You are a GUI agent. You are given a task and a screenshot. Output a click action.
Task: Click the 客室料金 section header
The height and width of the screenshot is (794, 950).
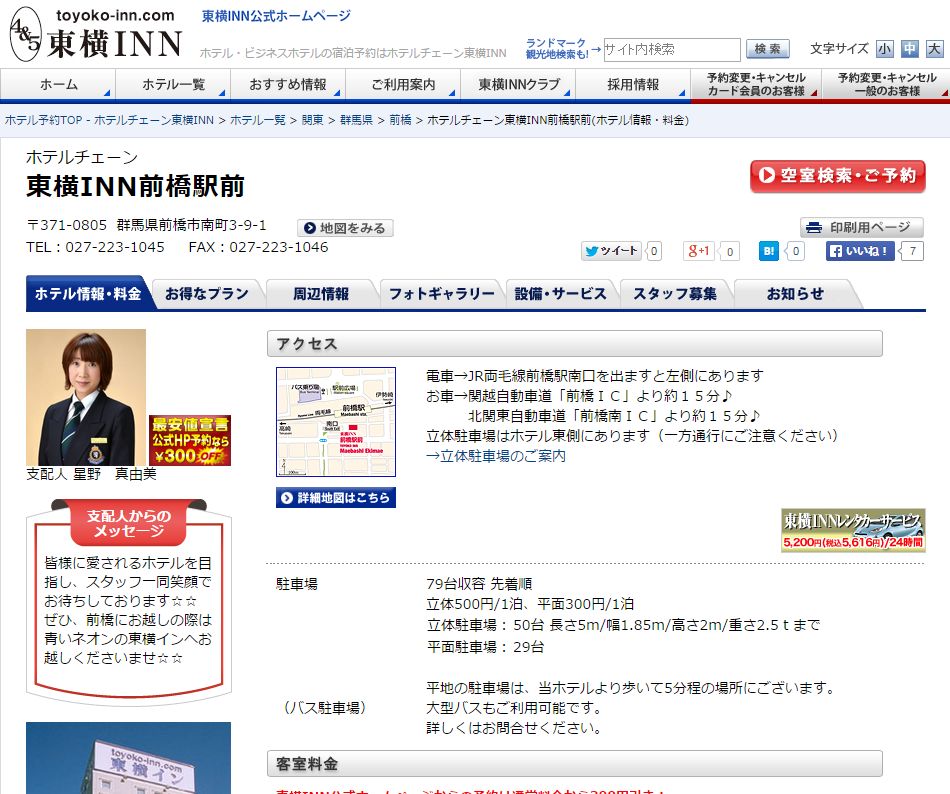coord(574,764)
